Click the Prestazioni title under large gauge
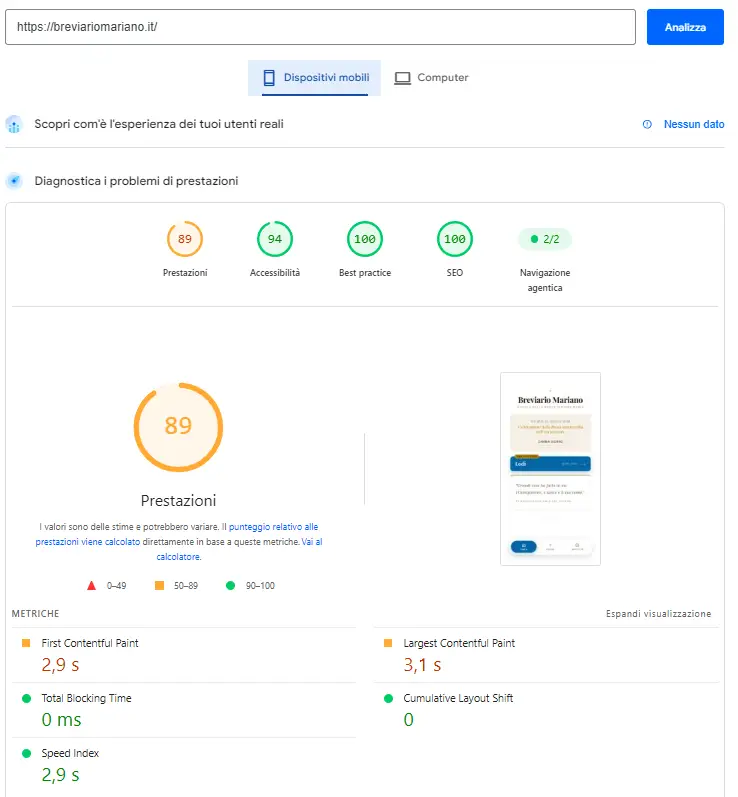The width and height of the screenshot is (738, 797). pyautogui.click(x=178, y=501)
